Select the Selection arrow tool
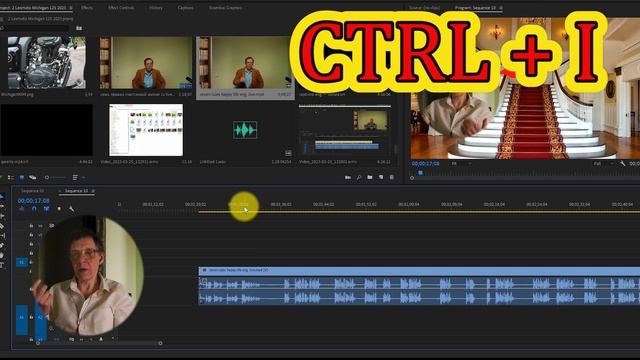This screenshot has width=640, height=360. 2,197
